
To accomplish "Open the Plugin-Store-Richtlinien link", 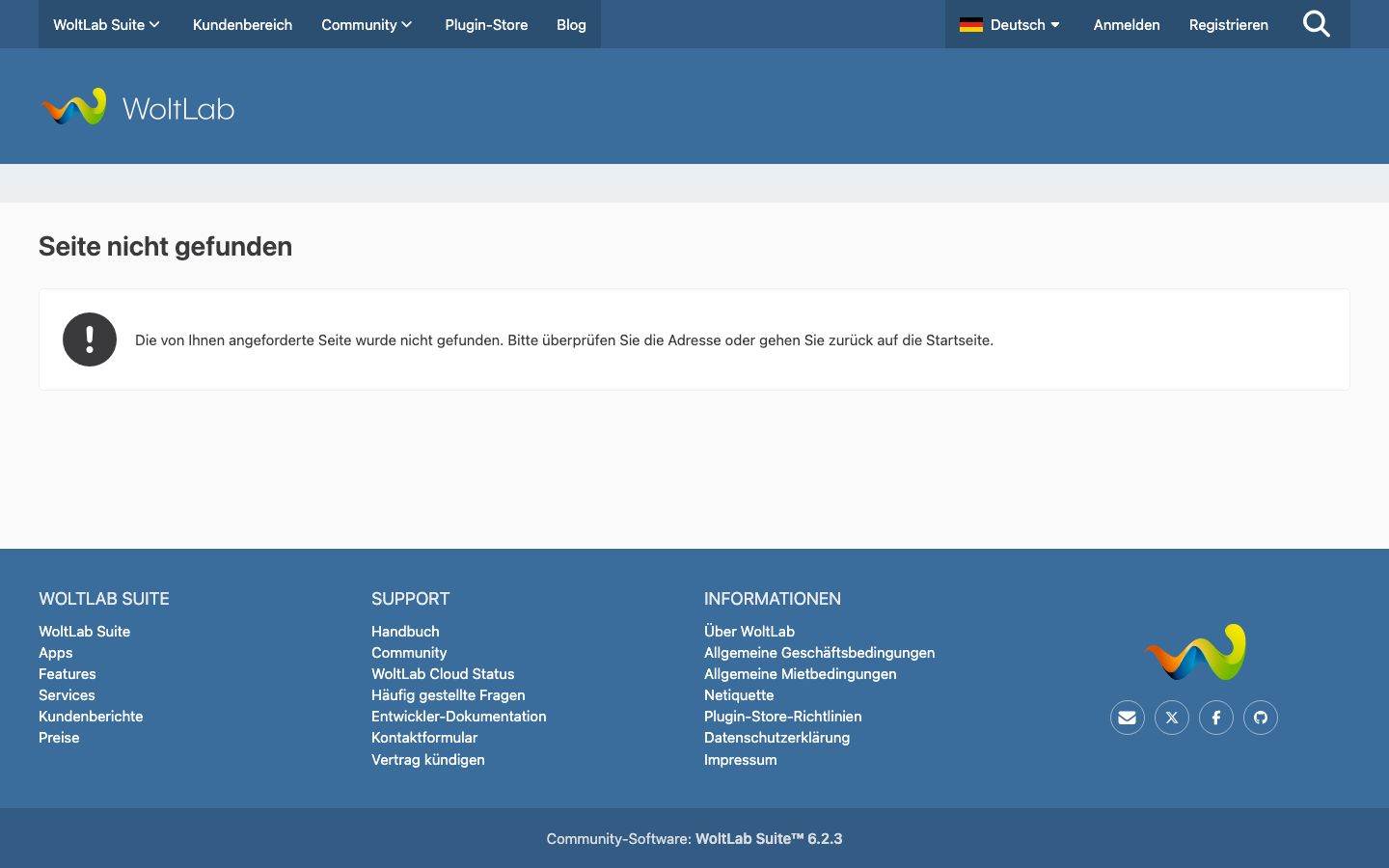I will click(x=783, y=717).
